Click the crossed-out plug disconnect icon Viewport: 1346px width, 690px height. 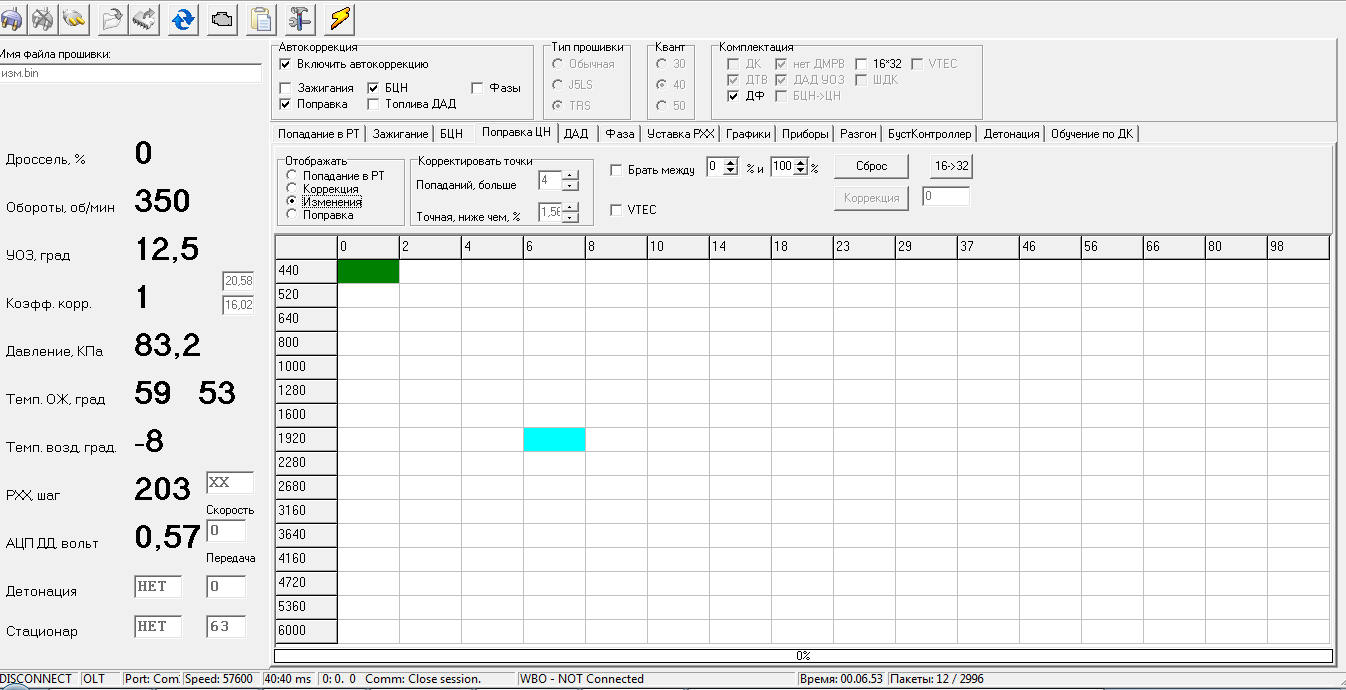[41, 17]
